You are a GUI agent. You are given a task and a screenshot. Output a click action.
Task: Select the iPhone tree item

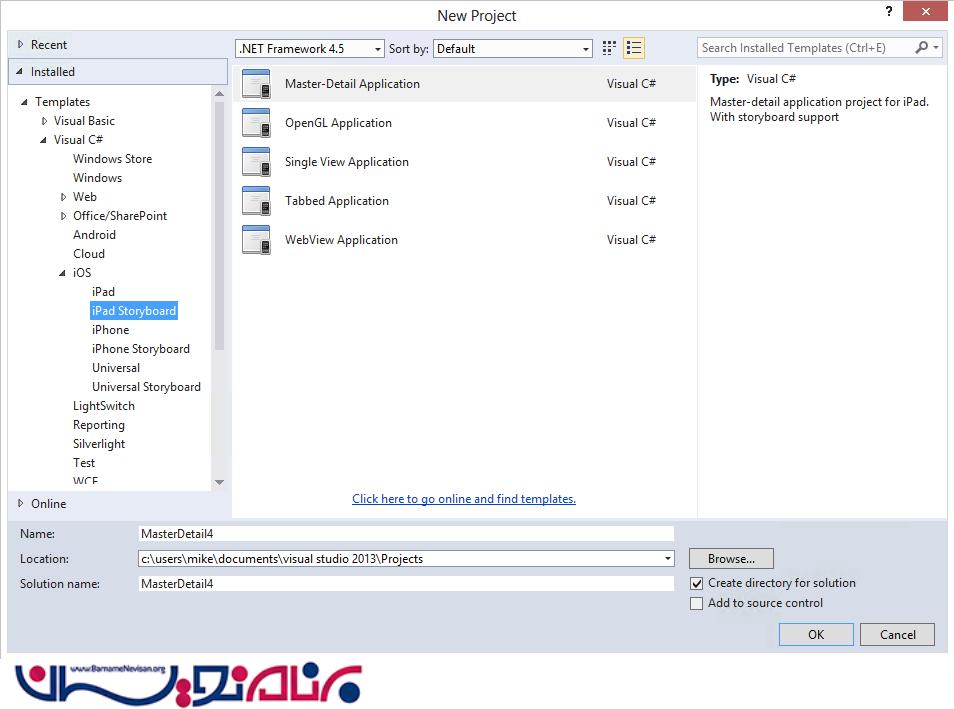[111, 330]
